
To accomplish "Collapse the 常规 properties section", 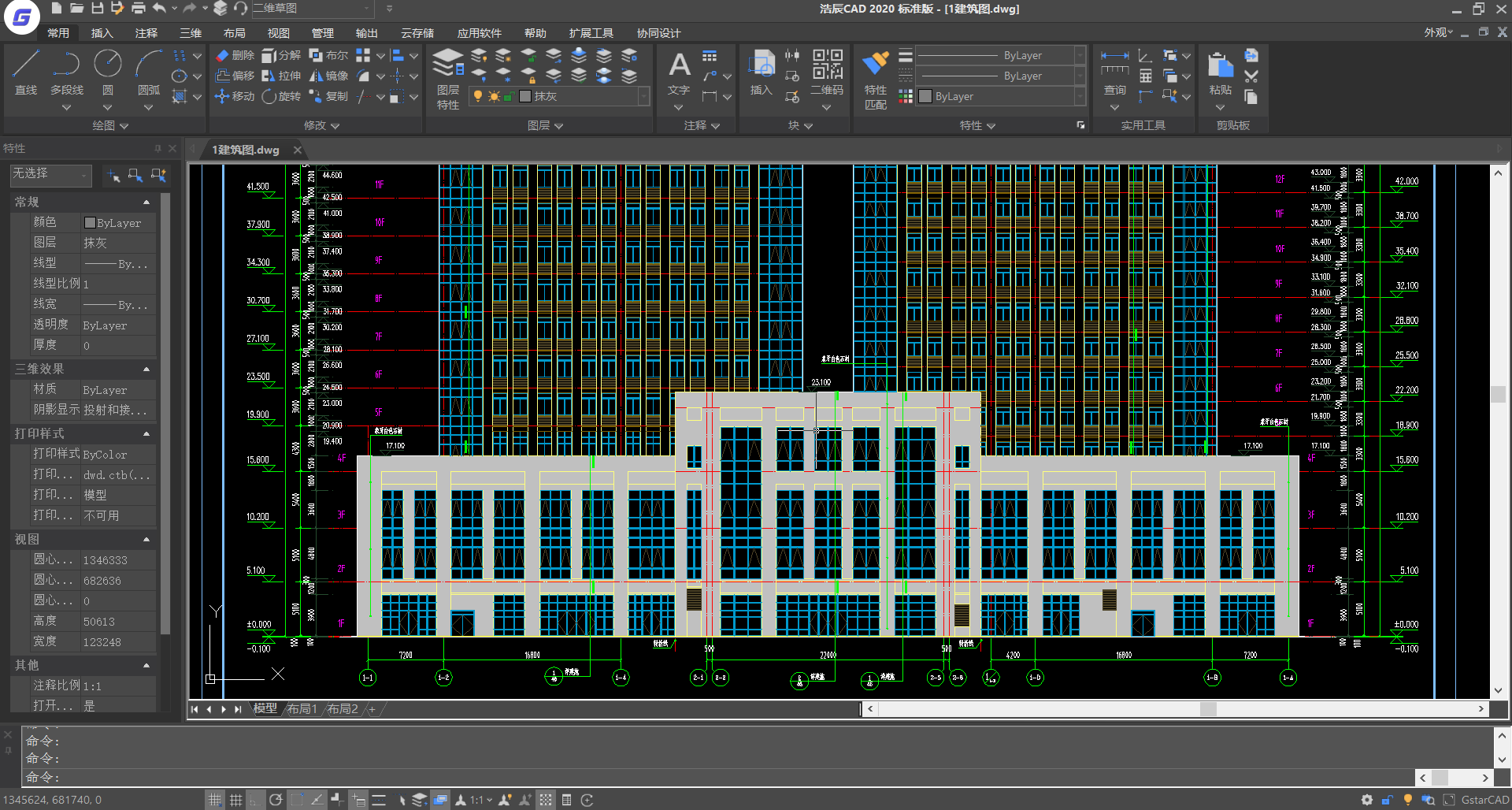I will [x=146, y=202].
